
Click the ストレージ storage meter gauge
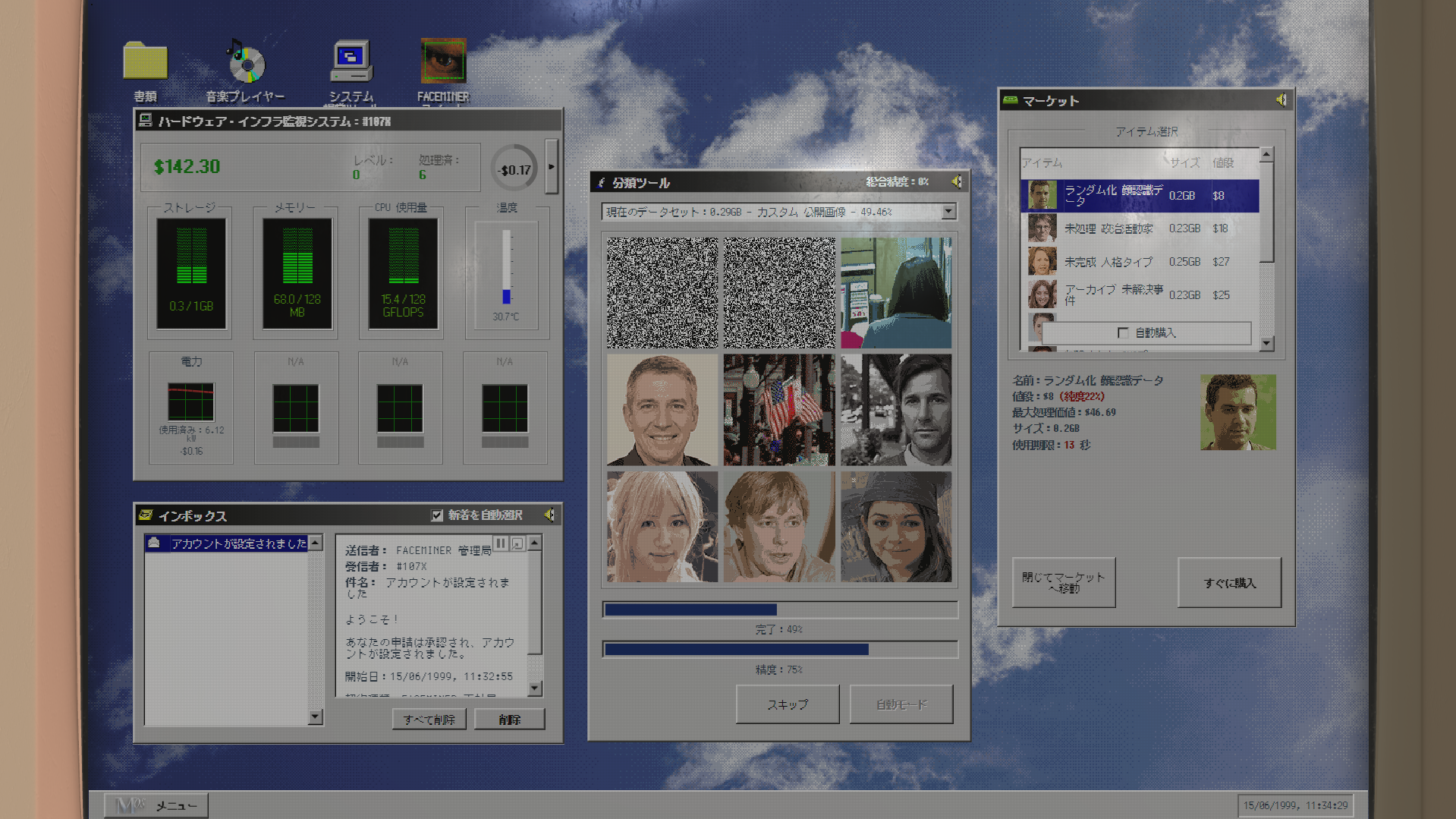(191, 273)
